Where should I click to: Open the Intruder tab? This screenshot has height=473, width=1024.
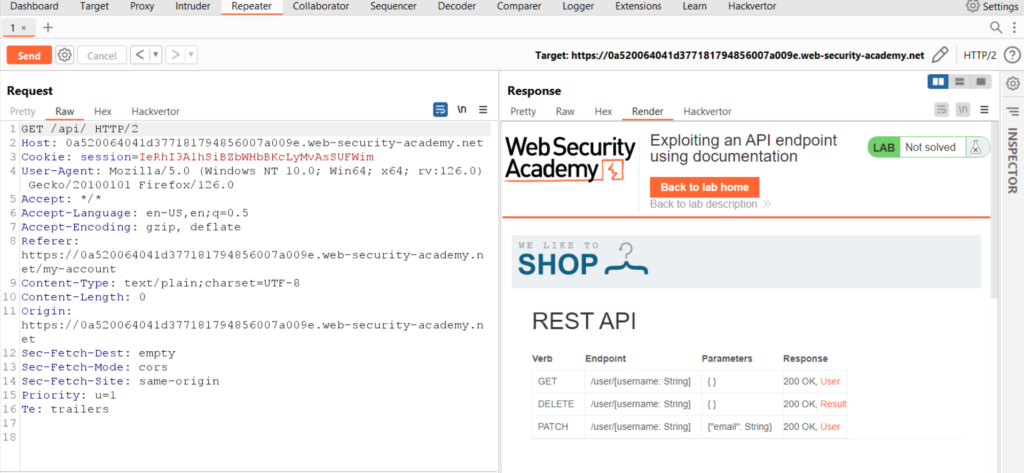pos(193,7)
